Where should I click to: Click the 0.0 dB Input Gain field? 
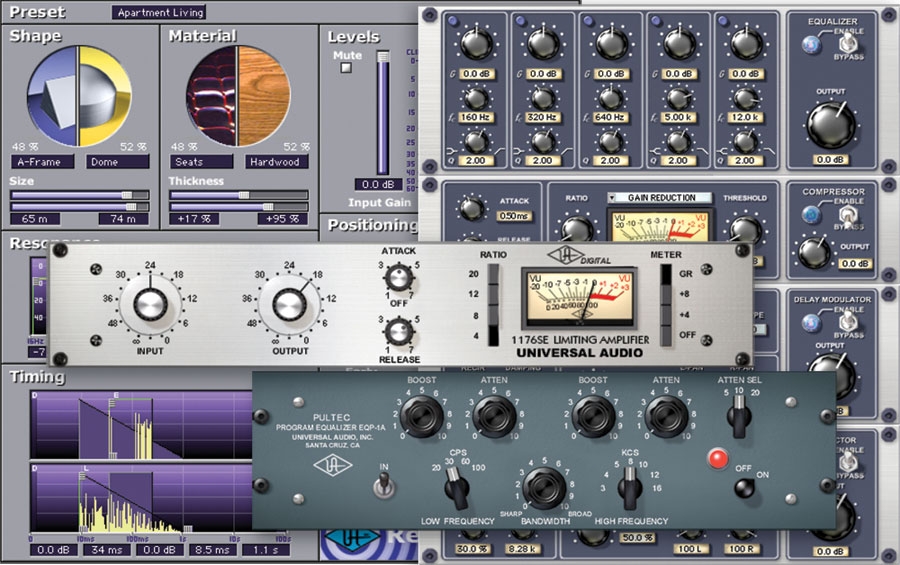(x=378, y=184)
